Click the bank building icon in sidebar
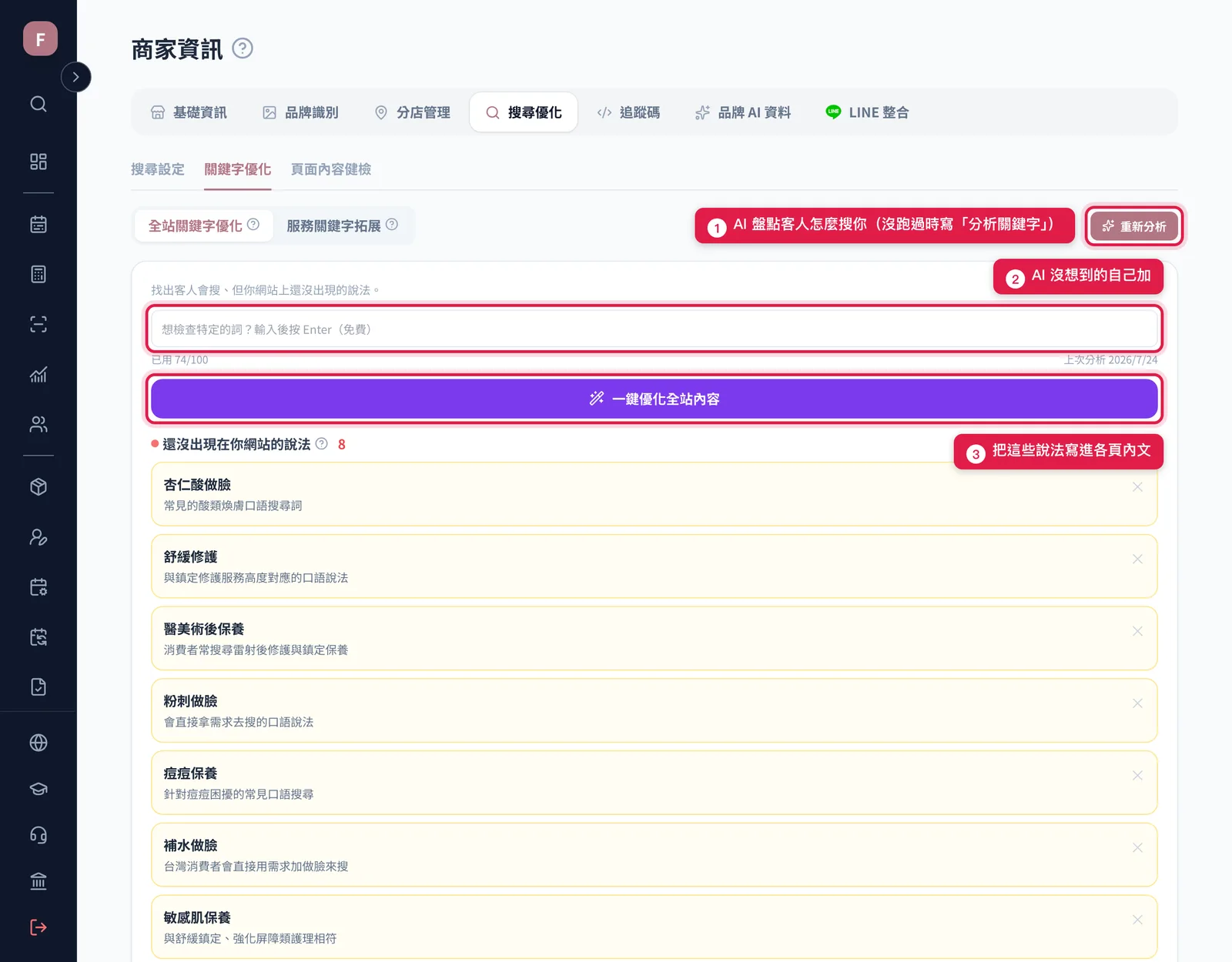Image resolution: width=1232 pixels, height=962 pixels. (38, 881)
